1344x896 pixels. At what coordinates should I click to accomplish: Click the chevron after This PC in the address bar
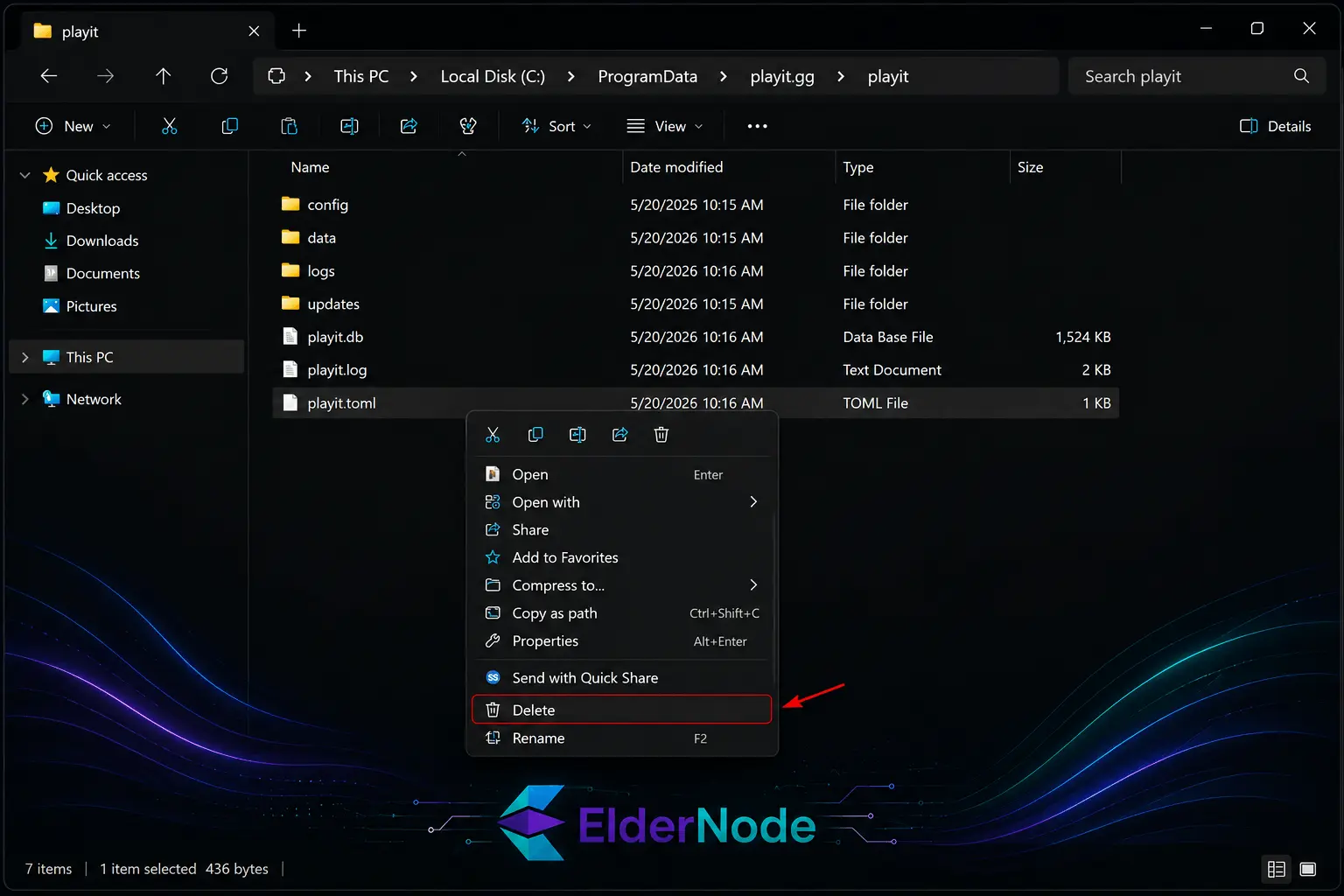click(414, 76)
